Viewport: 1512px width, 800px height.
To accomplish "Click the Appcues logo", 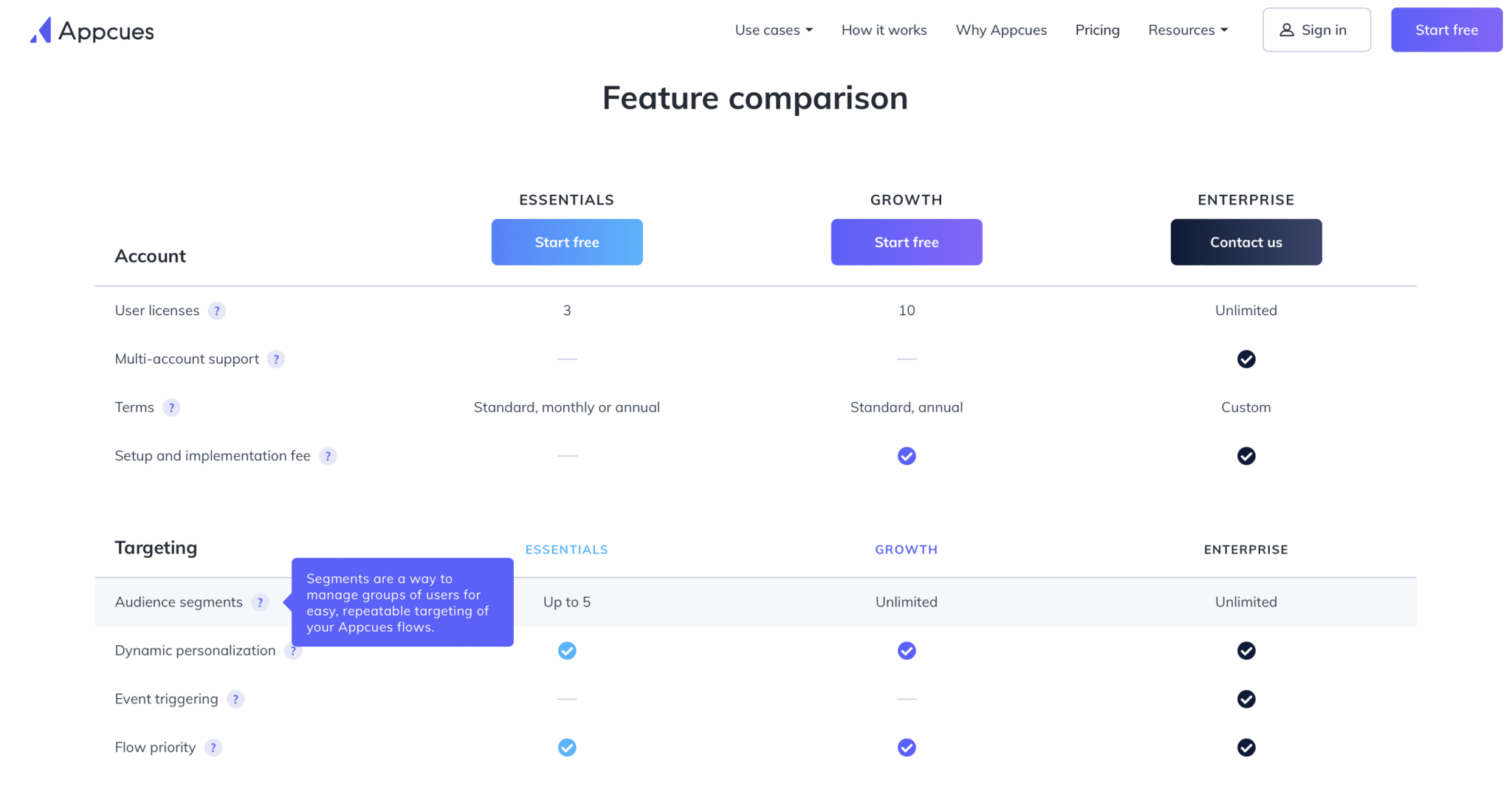I will [x=90, y=30].
